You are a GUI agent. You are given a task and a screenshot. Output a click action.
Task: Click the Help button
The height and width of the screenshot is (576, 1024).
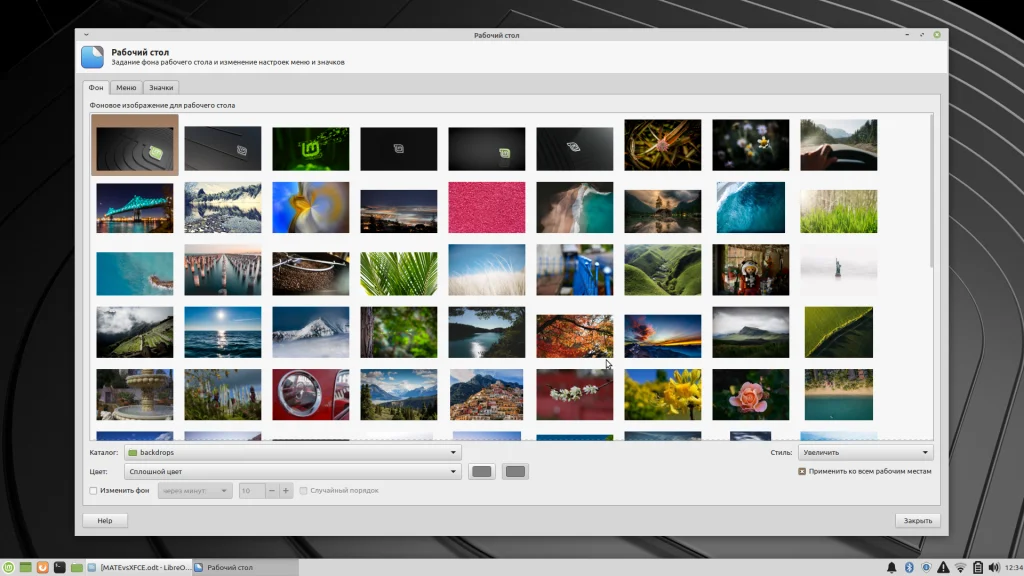tap(104, 520)
